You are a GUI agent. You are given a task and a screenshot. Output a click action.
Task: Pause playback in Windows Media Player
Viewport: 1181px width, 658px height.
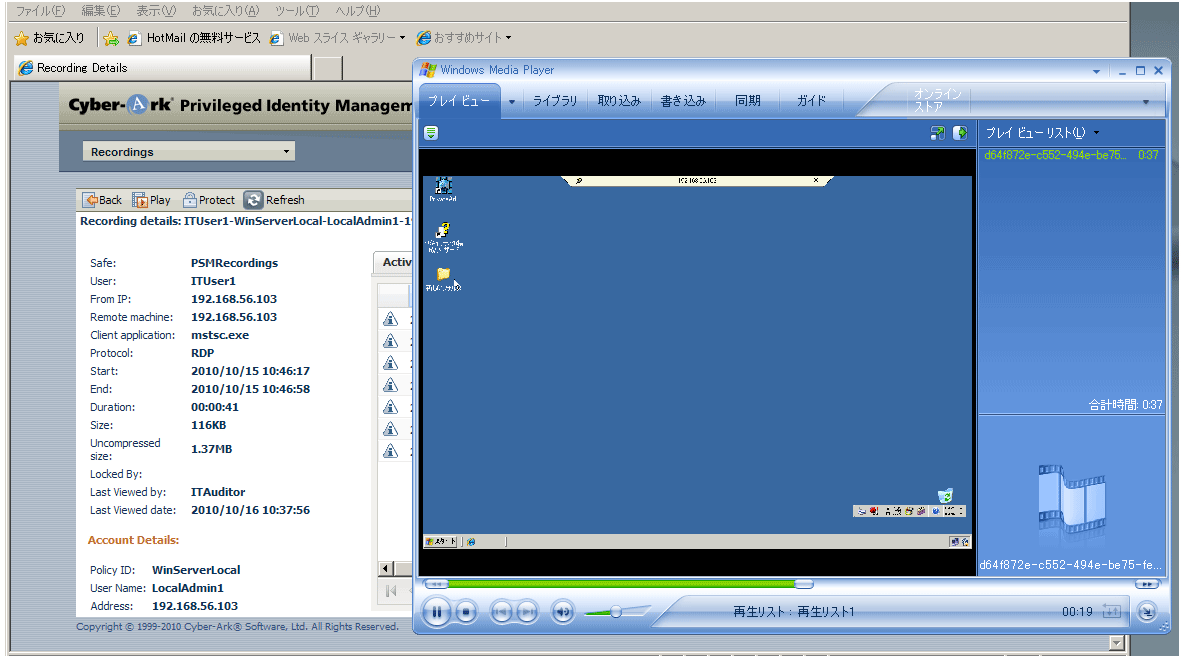(x=436, y=612)
